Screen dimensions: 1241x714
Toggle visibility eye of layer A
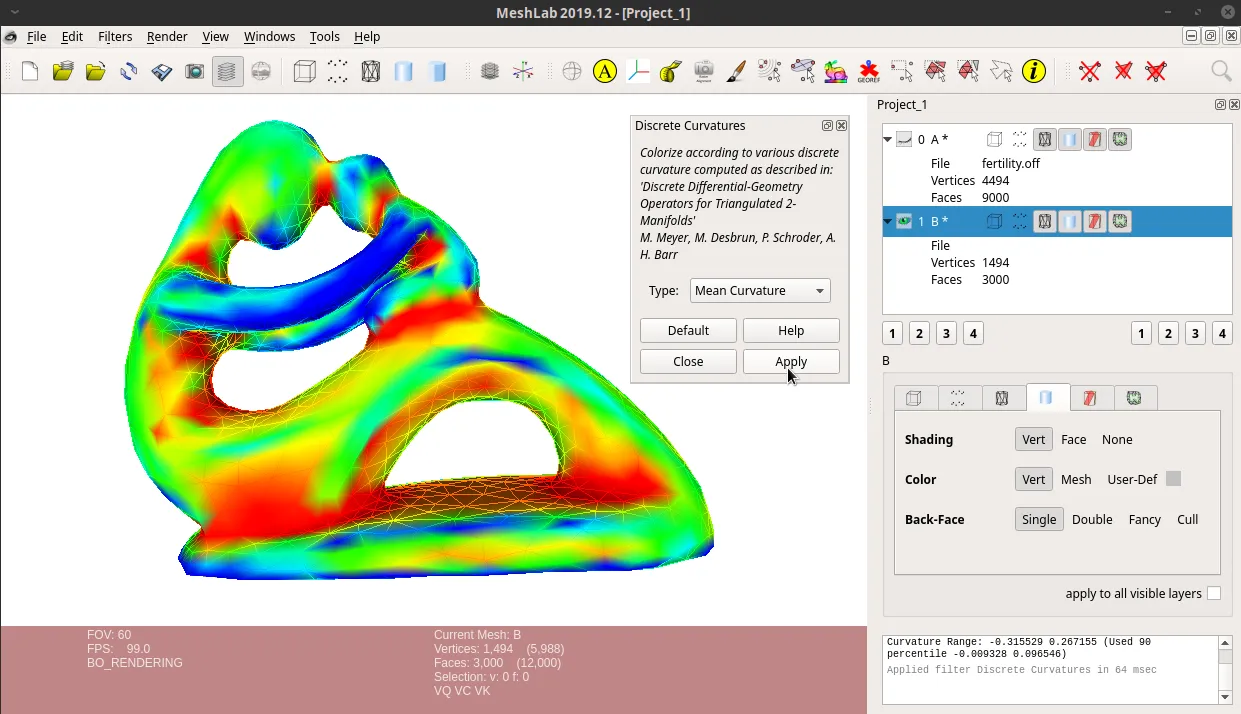[904, 139]
